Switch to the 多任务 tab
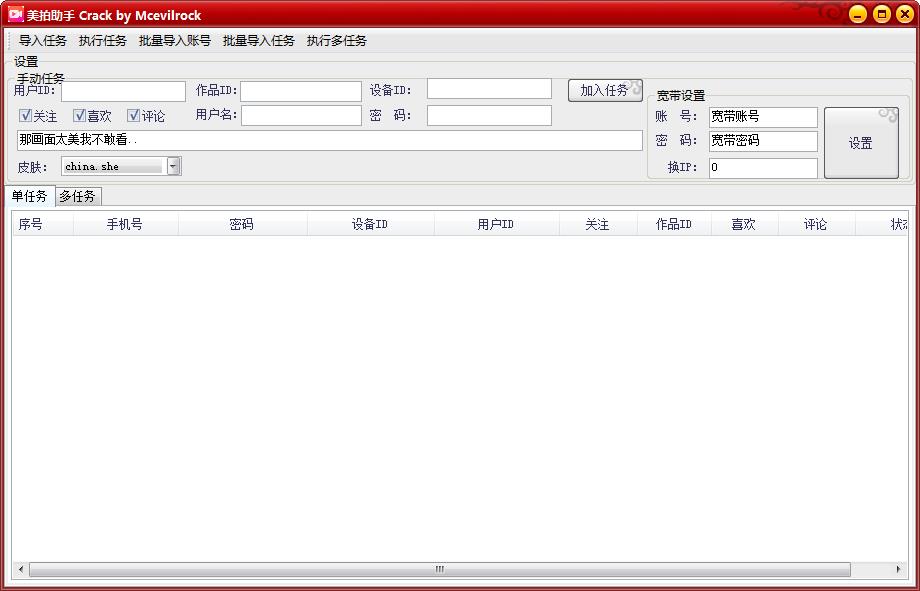This screenshot has height=591, width=920. [x=77, y=196]
